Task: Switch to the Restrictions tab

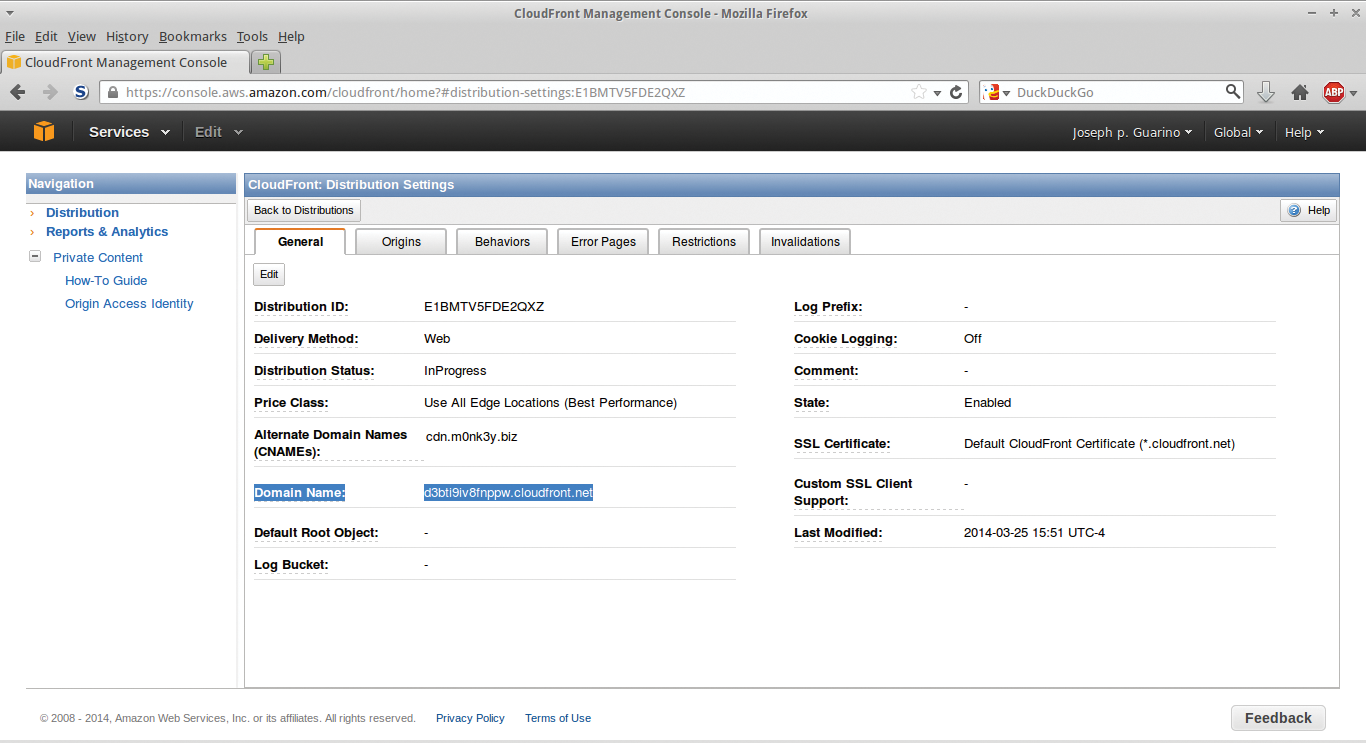Action: [x=704, y=242]
